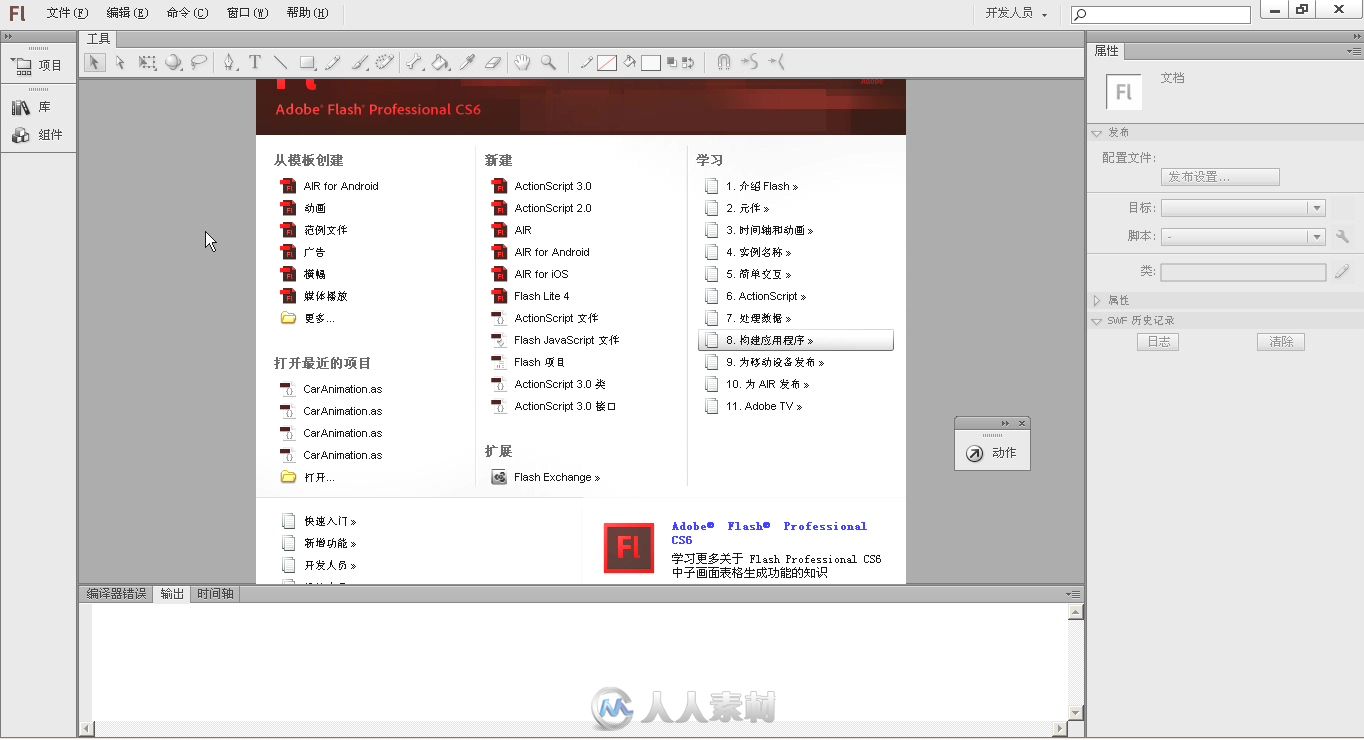Switch to the 时间轴 tab
The image size is (1364, 740).
click(x=215, y=593)
